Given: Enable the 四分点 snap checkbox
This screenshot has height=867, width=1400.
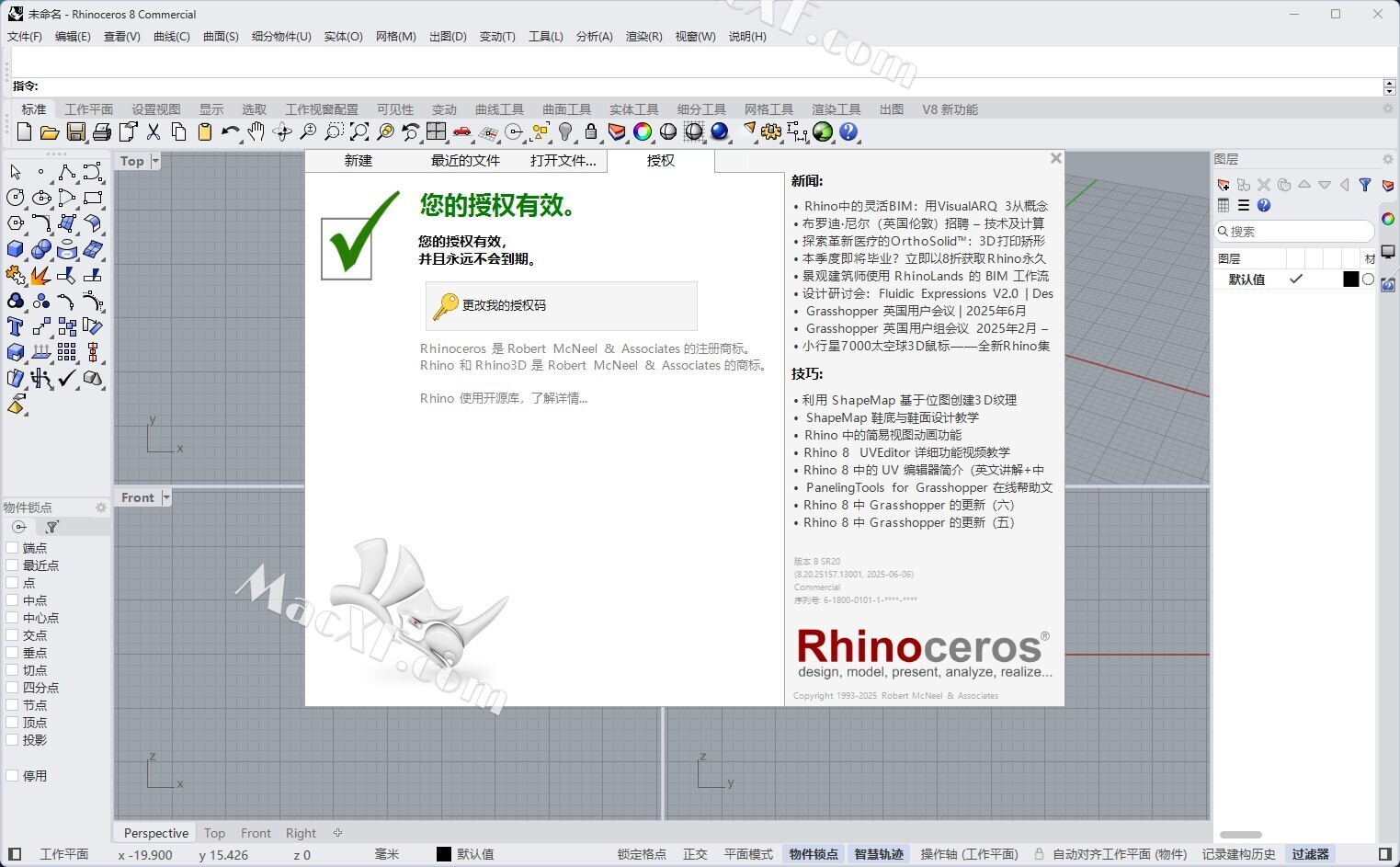Looking at the screenshot, I should 12,688.
